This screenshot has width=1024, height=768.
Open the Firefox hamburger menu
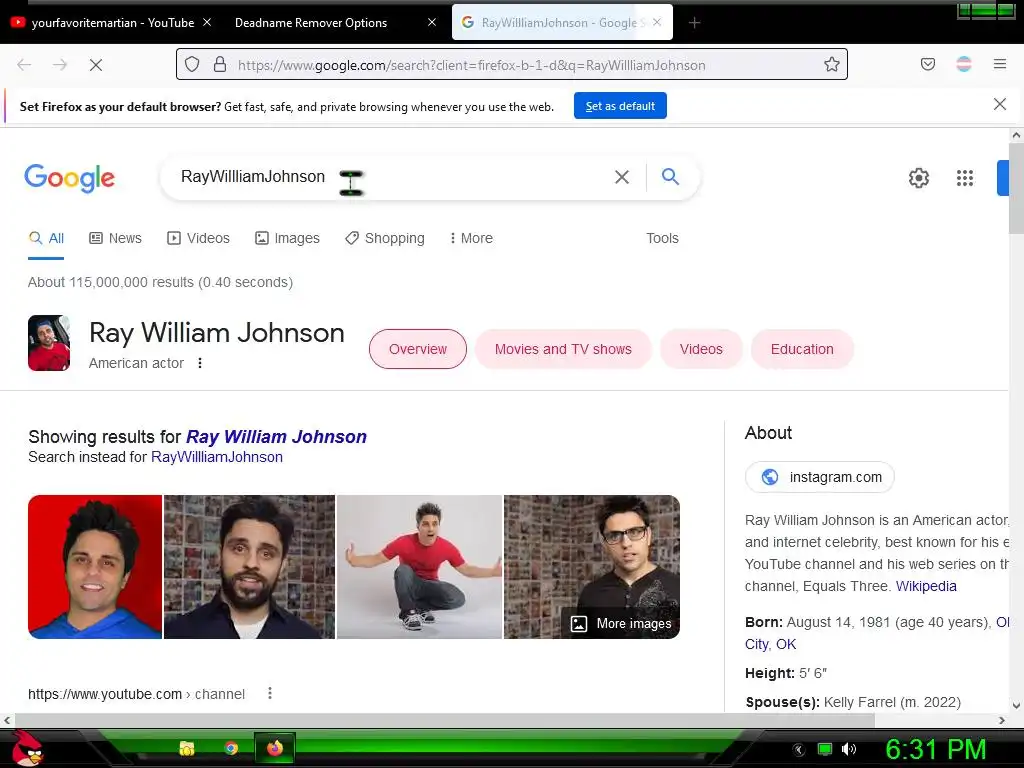1000,64
